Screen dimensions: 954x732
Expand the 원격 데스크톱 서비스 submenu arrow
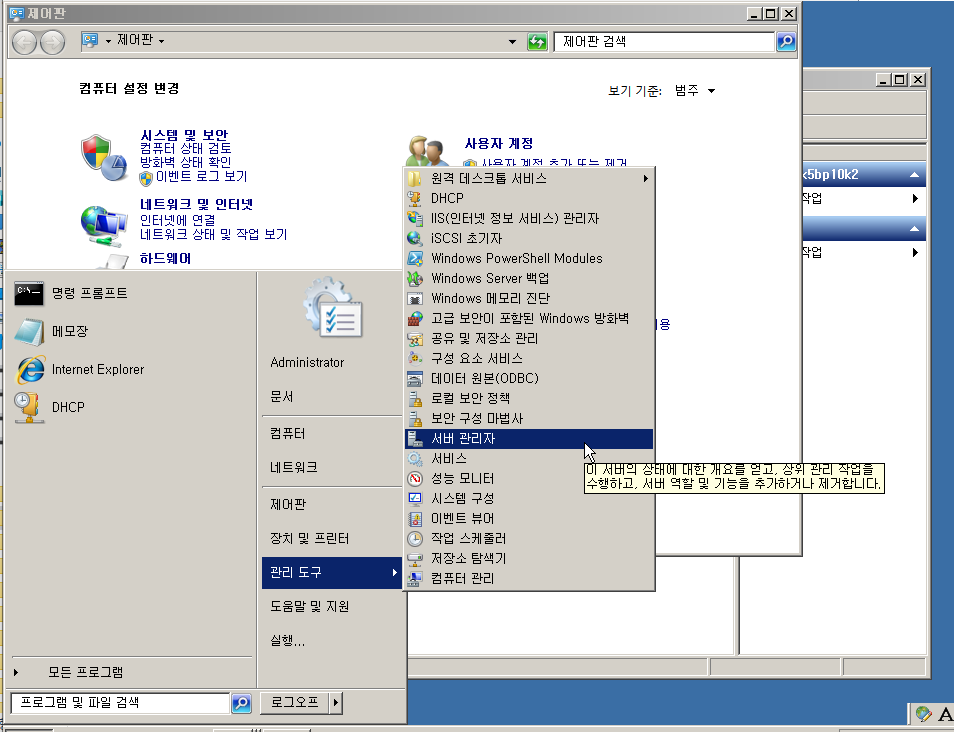tap(645, 178)
